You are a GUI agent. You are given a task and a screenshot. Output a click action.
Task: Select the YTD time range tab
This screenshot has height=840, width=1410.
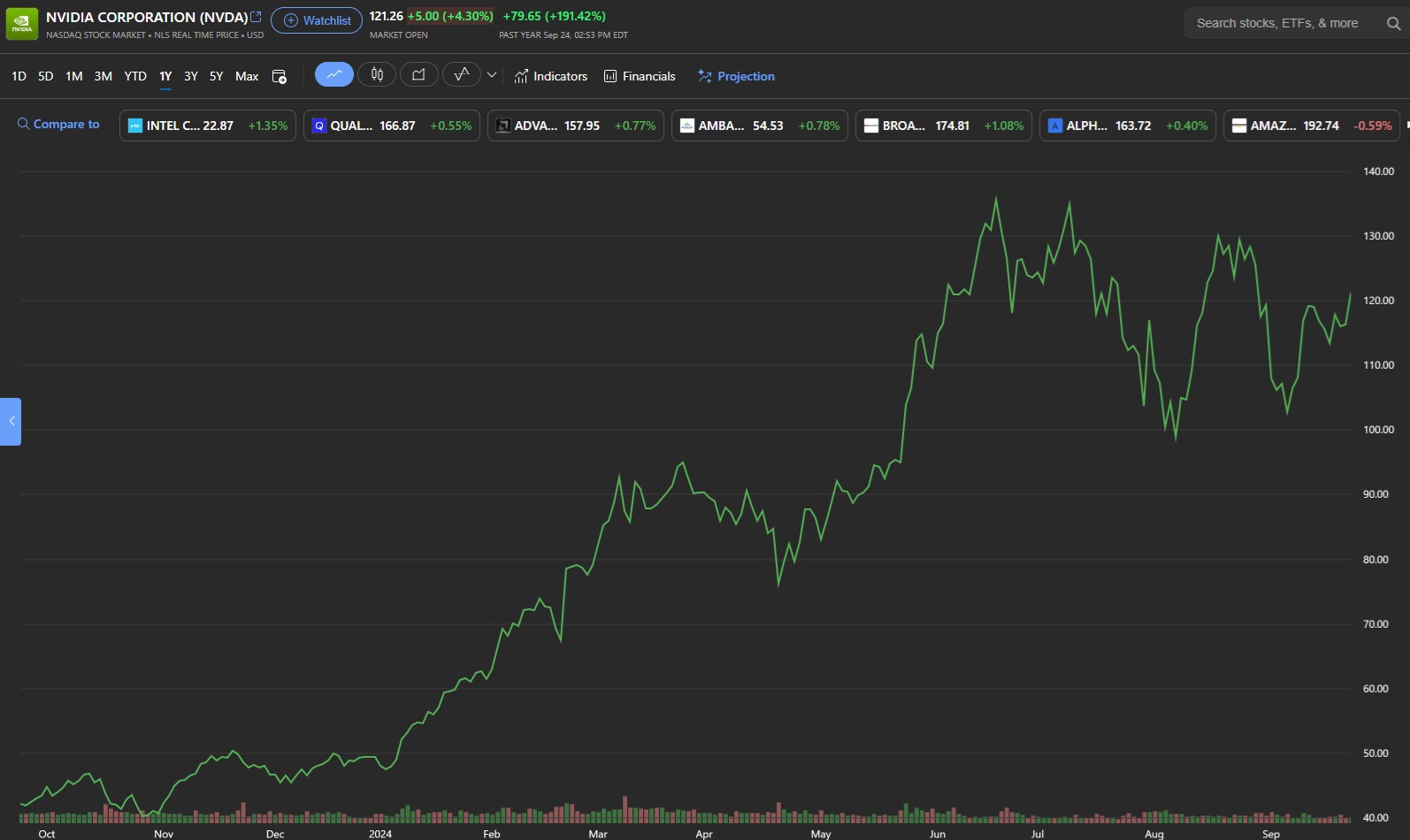pyautogui.click(x=135, y=76)
